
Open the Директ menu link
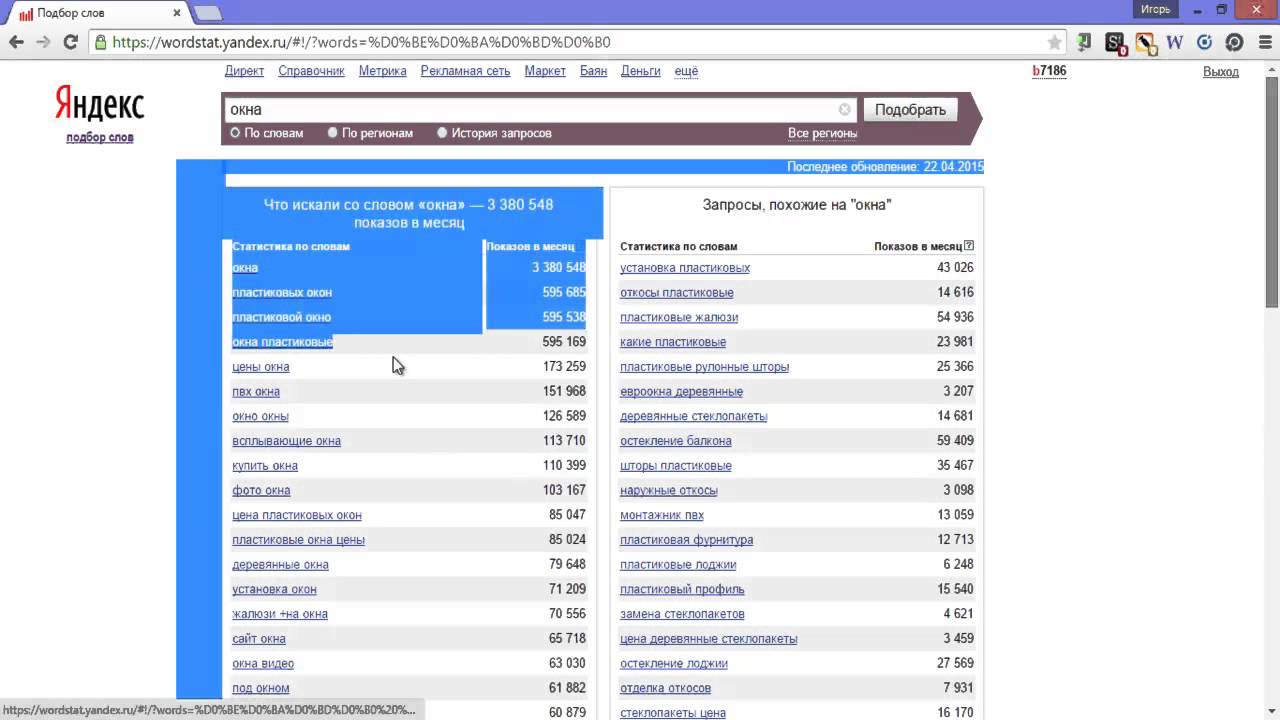coord(244,71)
